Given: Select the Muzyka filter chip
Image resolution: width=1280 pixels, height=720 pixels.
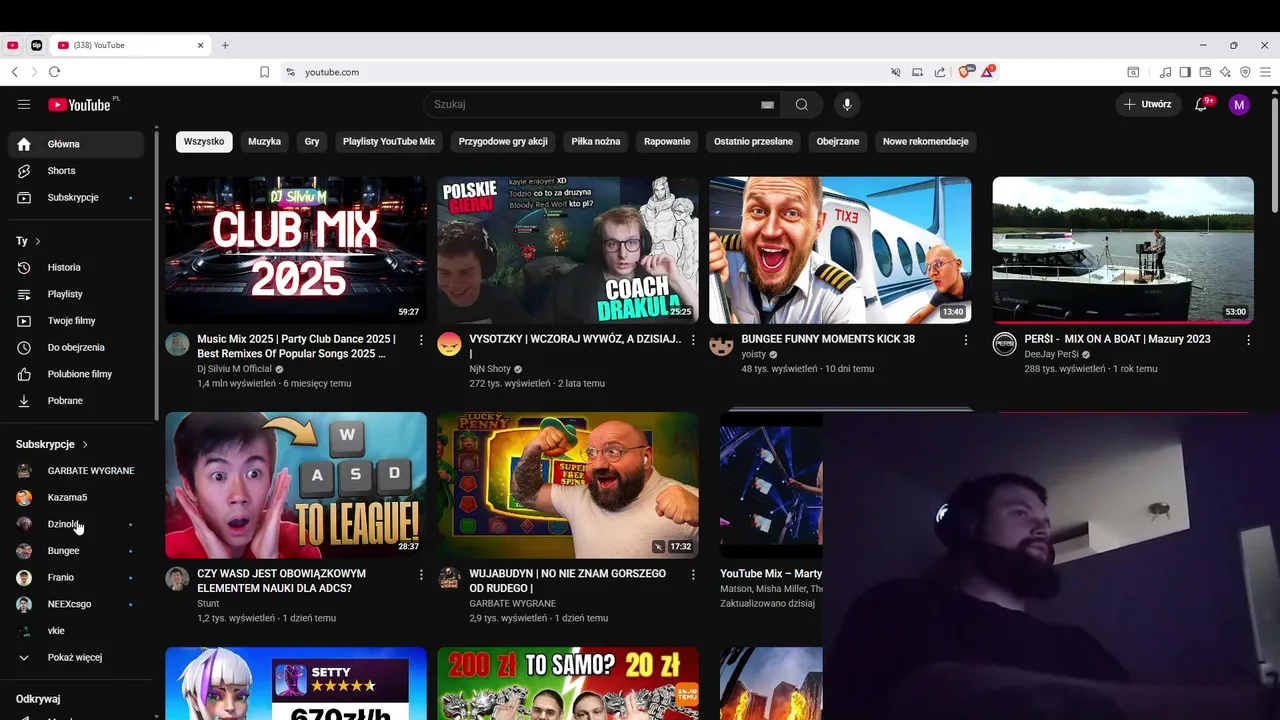Looking at the screenshot, I should pyautogui.click(x=265, y=141).
